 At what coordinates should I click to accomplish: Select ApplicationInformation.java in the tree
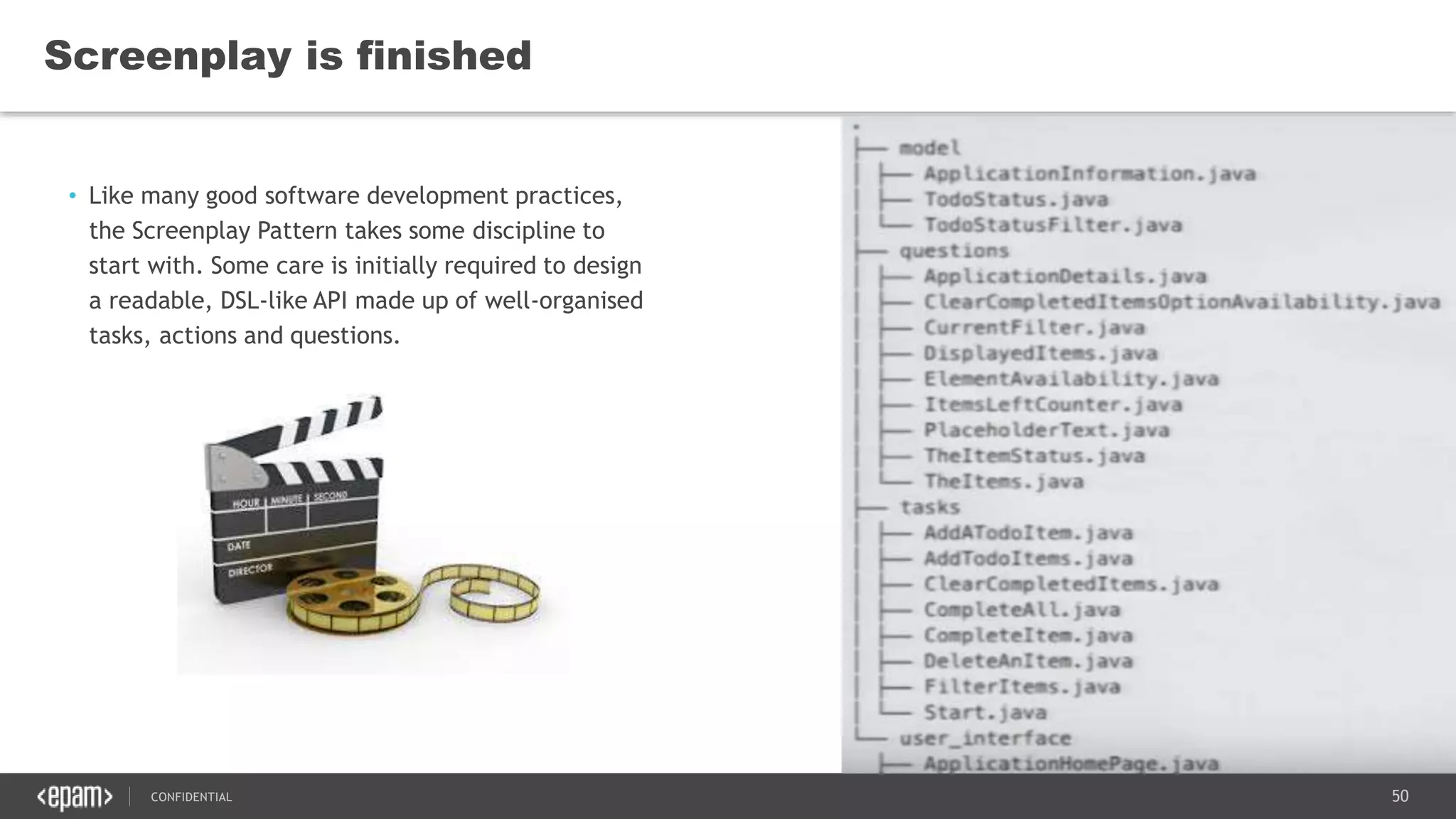(x=1089, y=173)
